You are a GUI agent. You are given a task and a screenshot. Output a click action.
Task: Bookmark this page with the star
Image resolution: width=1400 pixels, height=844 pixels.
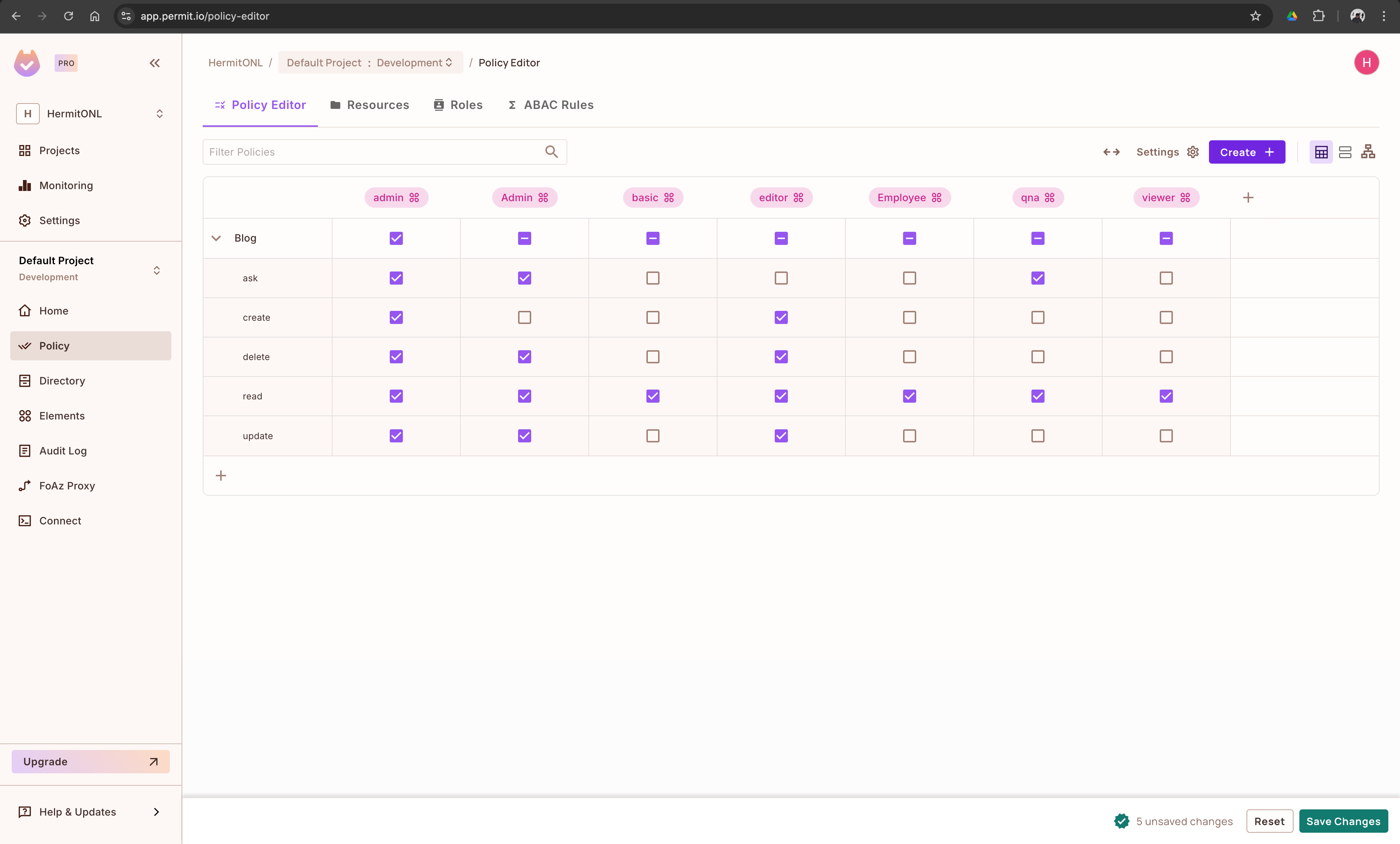[x=1256, y=16]
